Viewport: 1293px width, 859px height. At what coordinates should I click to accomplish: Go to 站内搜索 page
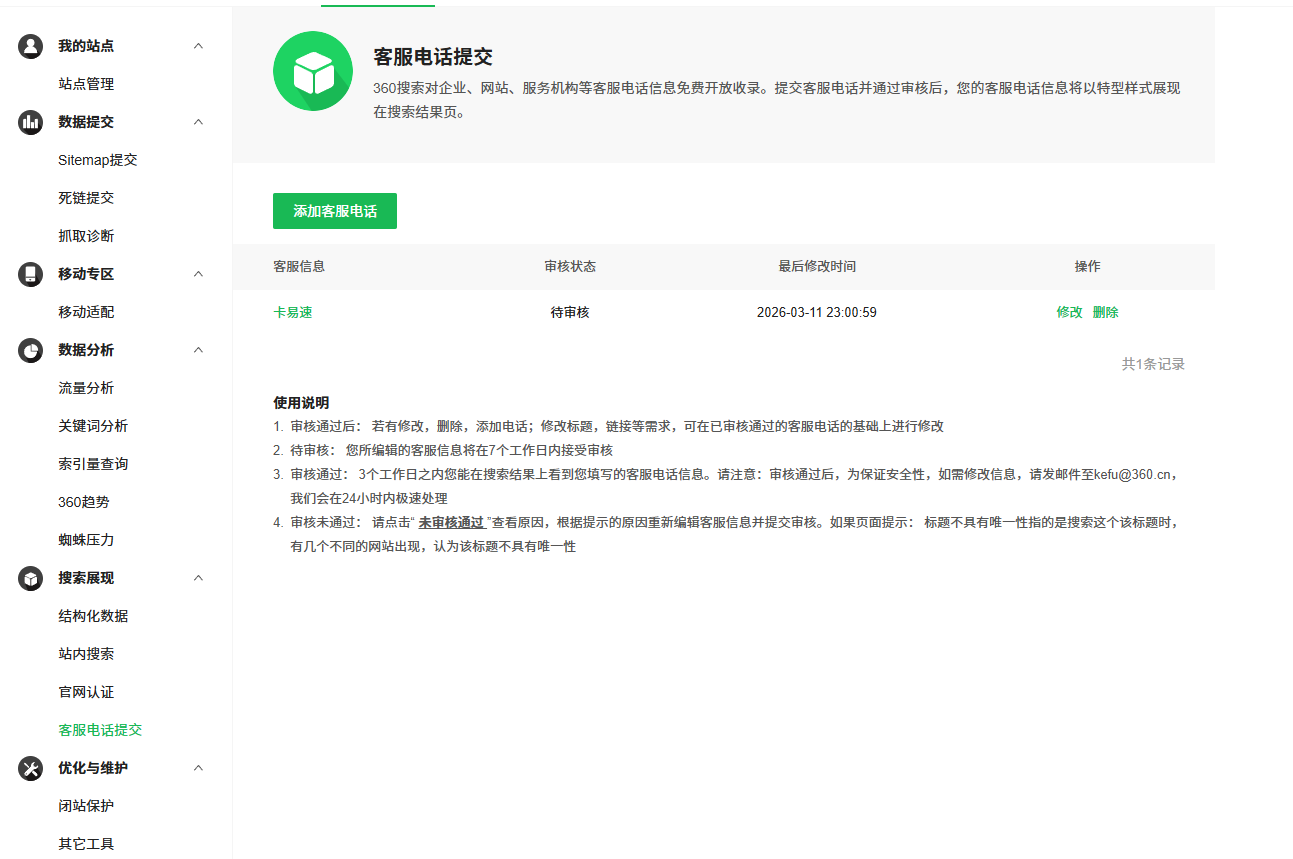pyautogui.click(x=86, y=654)
